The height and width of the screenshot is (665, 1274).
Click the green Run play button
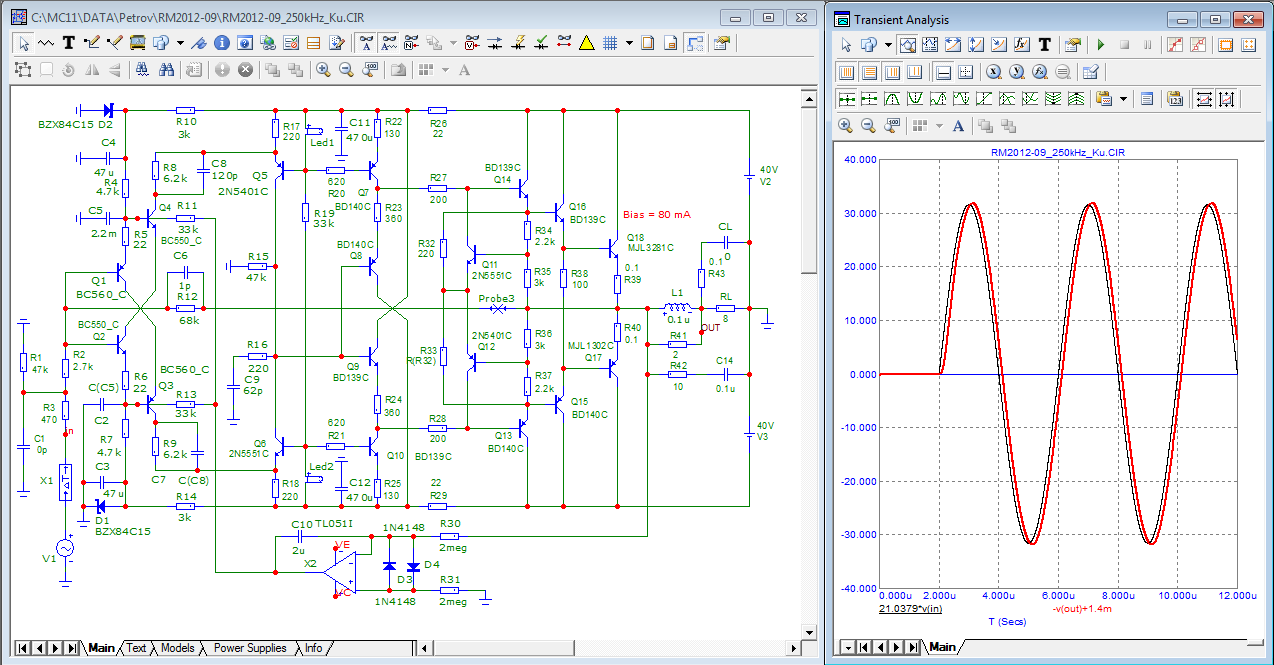(x=1101, y=45)
